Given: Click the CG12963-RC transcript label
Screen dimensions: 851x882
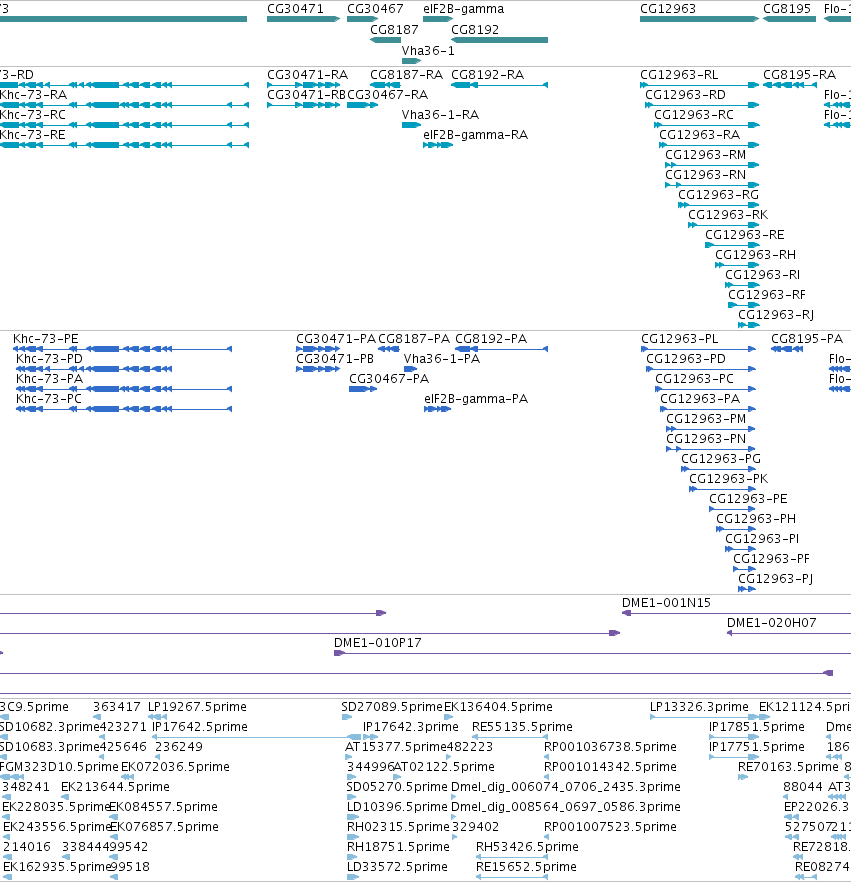Looking at the screenshot, I should [x=694, y=115].
